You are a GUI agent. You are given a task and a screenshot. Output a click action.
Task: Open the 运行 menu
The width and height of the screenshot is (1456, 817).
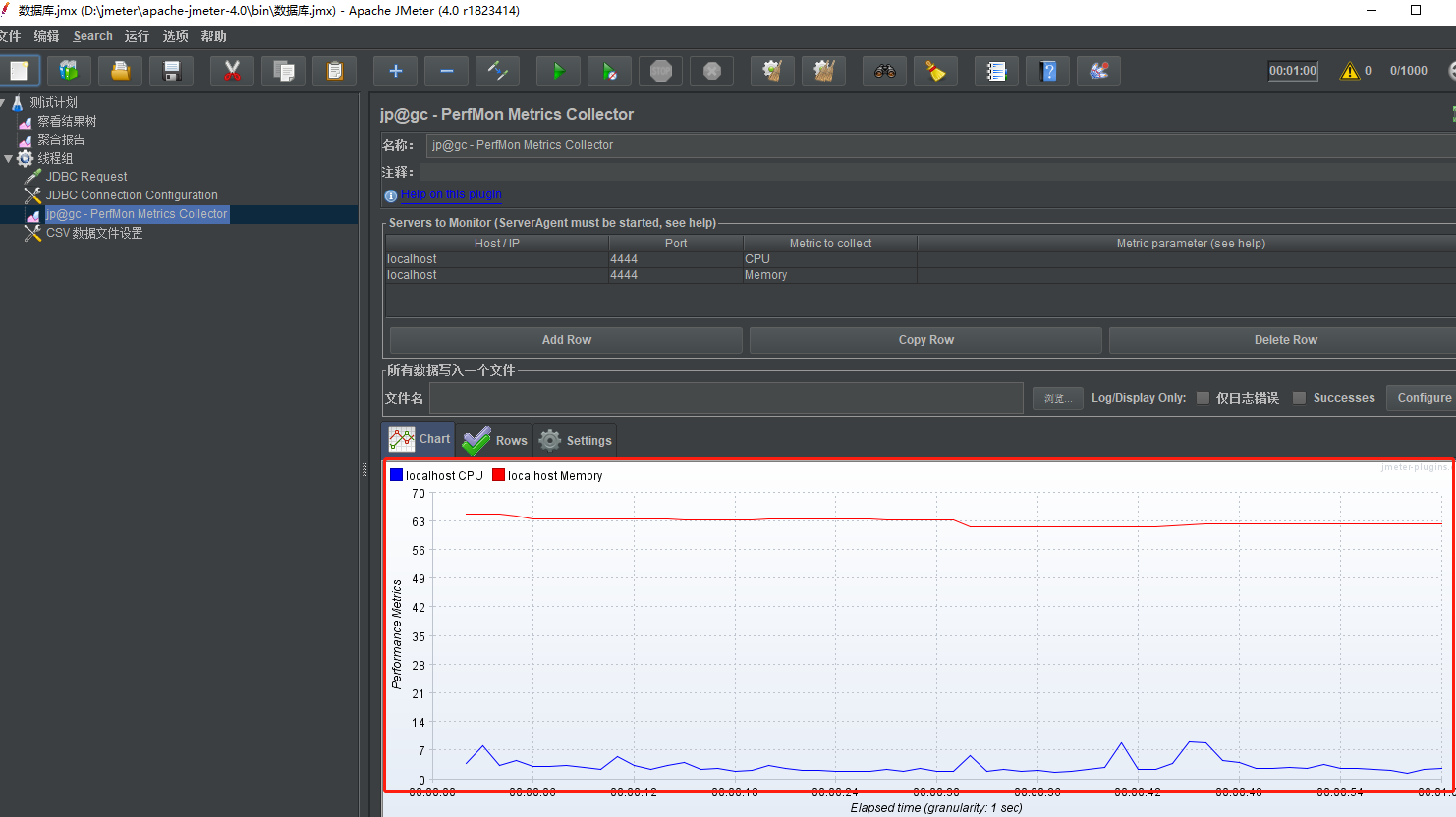tap(137, 36)
